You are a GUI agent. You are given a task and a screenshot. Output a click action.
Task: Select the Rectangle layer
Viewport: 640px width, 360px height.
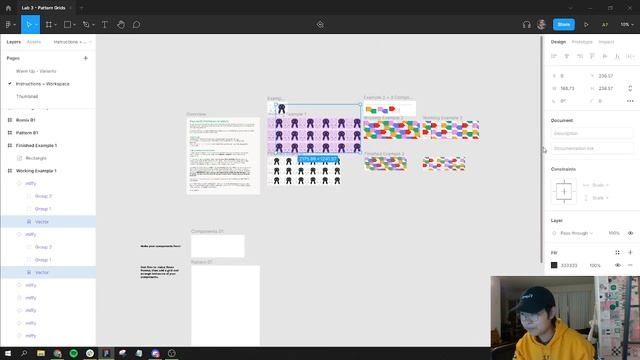36,158
